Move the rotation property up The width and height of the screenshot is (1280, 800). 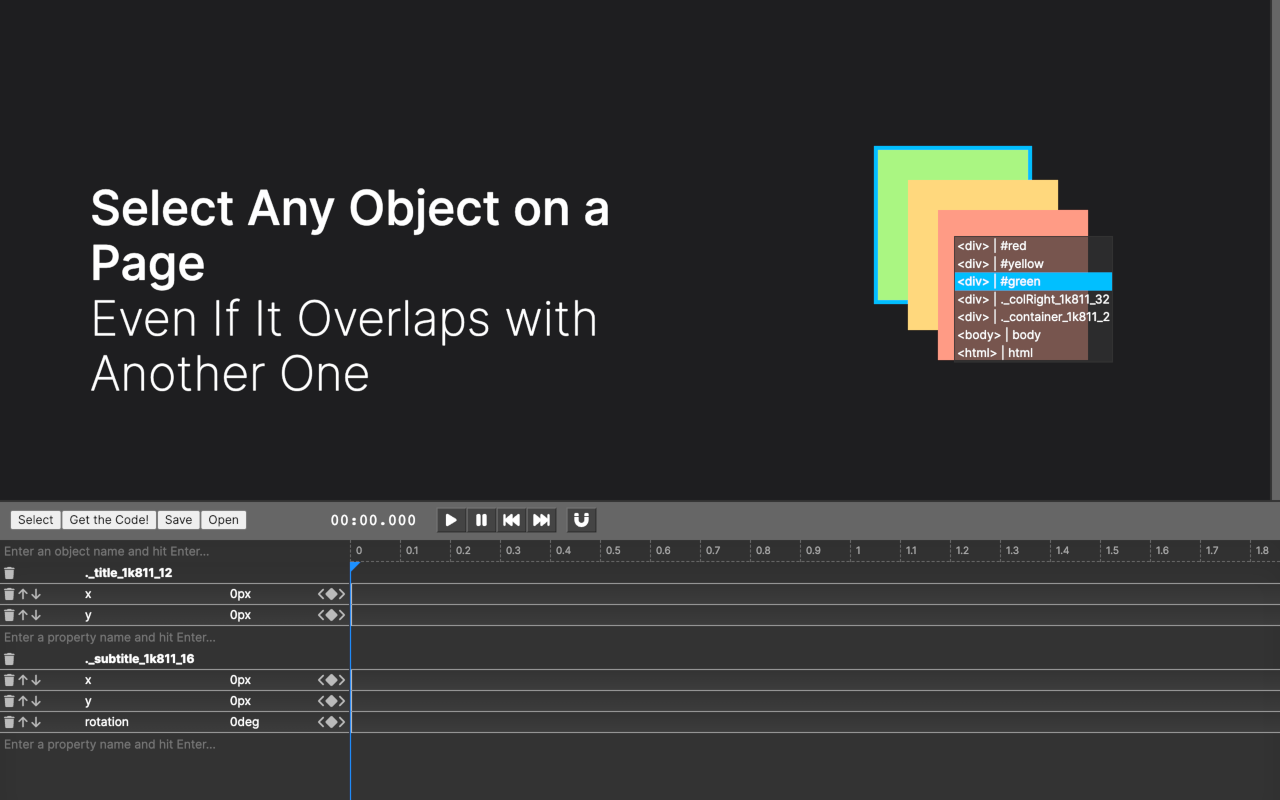click(23, 722)
